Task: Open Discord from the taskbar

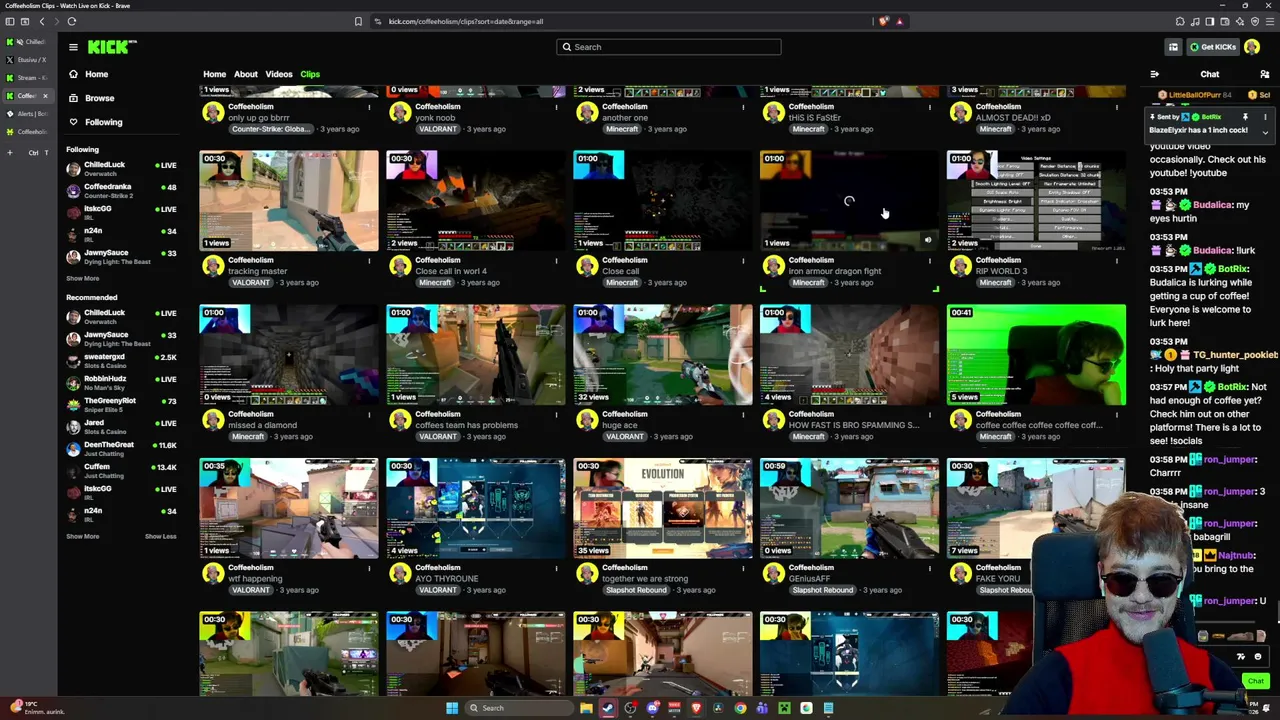Action: 652,708
